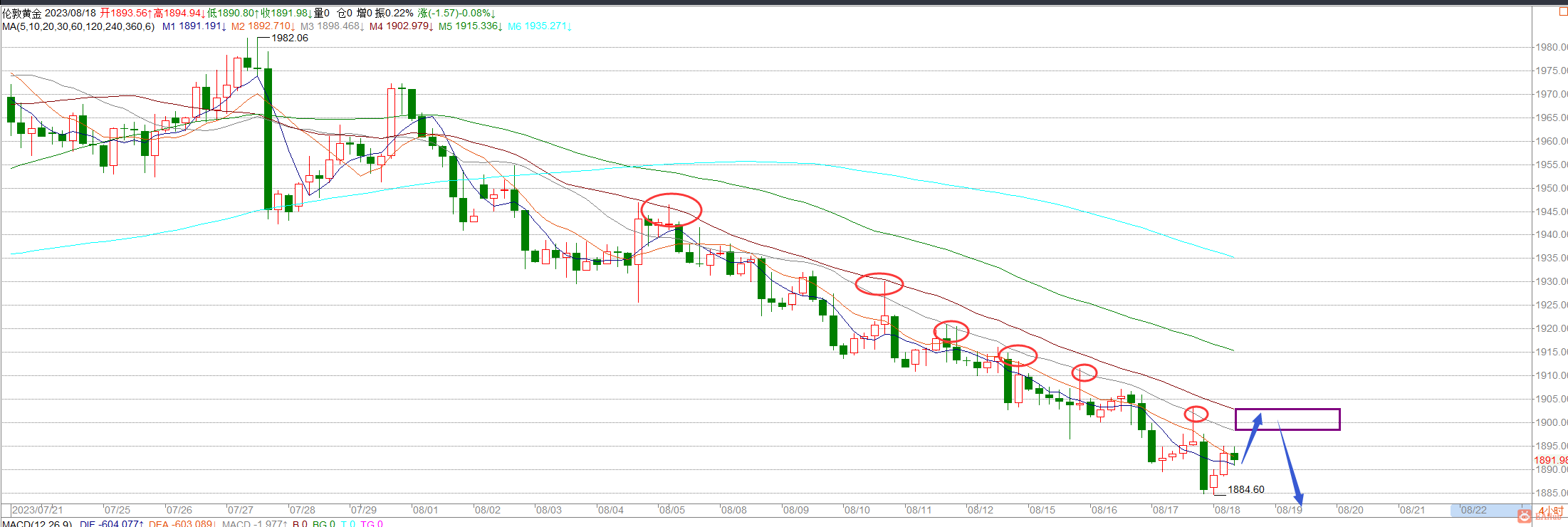Click the 08/01 date on time axis
Image resolution: width=1568 pixels, height=527 pixels.
pos(425,510)
